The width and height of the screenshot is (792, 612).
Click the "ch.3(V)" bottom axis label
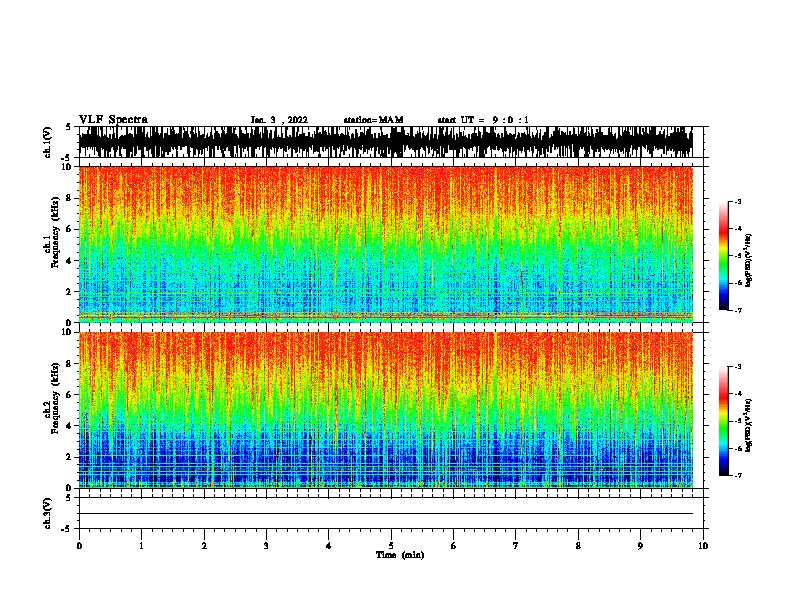48,513
